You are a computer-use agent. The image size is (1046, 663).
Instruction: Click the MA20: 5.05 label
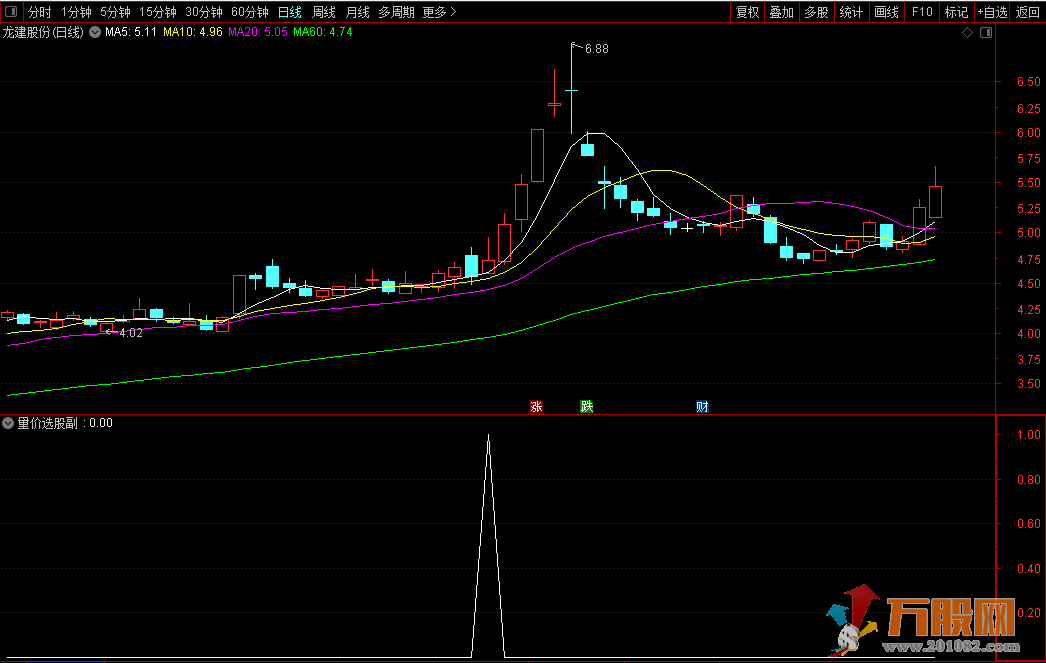tap(258, 32)
